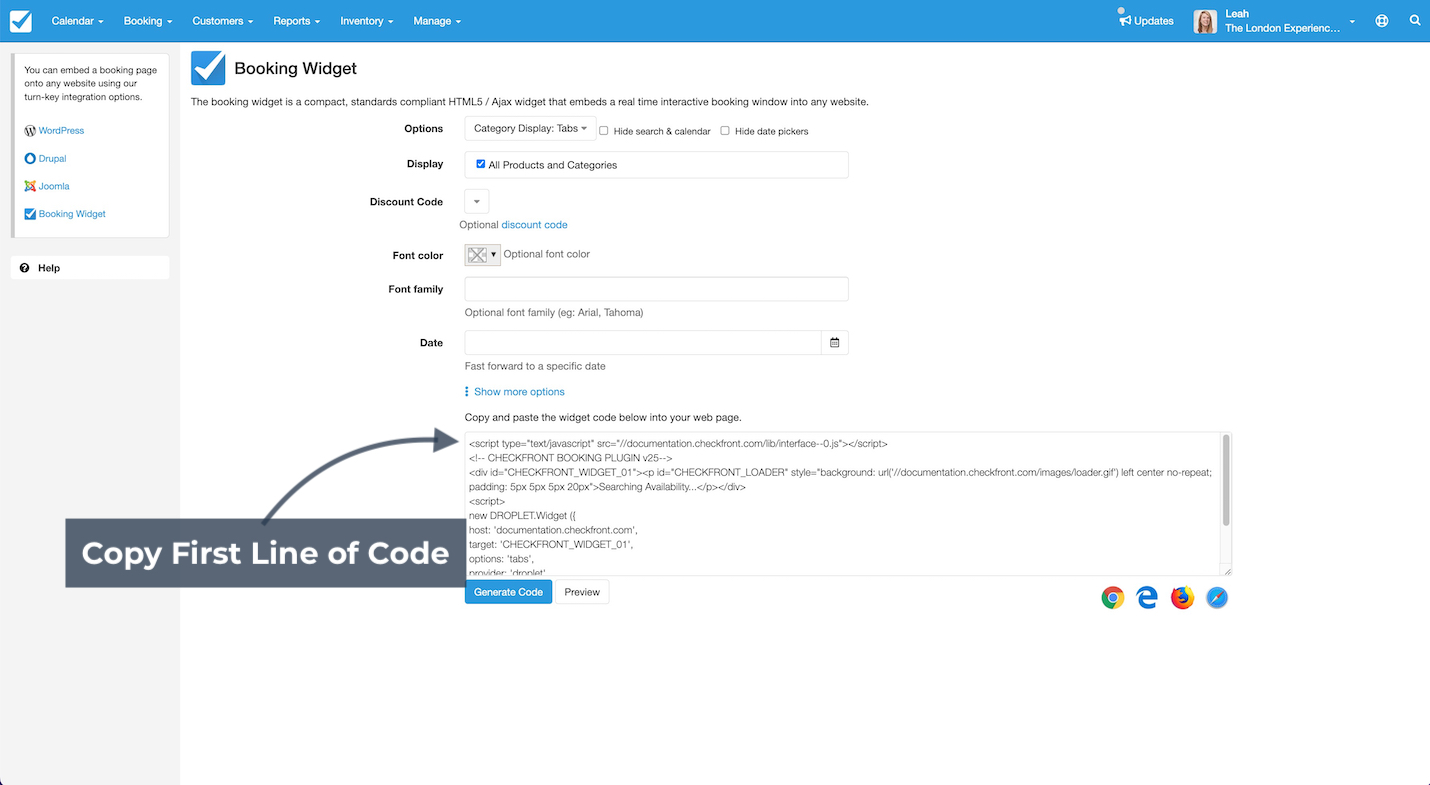Click the WordPress logo icon in sidebar
The width and height of the screenshot is (1430, 785).
click(x=30, y=131)
